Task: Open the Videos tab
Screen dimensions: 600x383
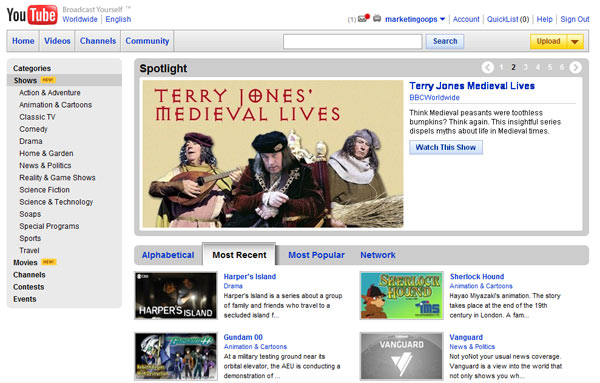Action: click(57, 41)
